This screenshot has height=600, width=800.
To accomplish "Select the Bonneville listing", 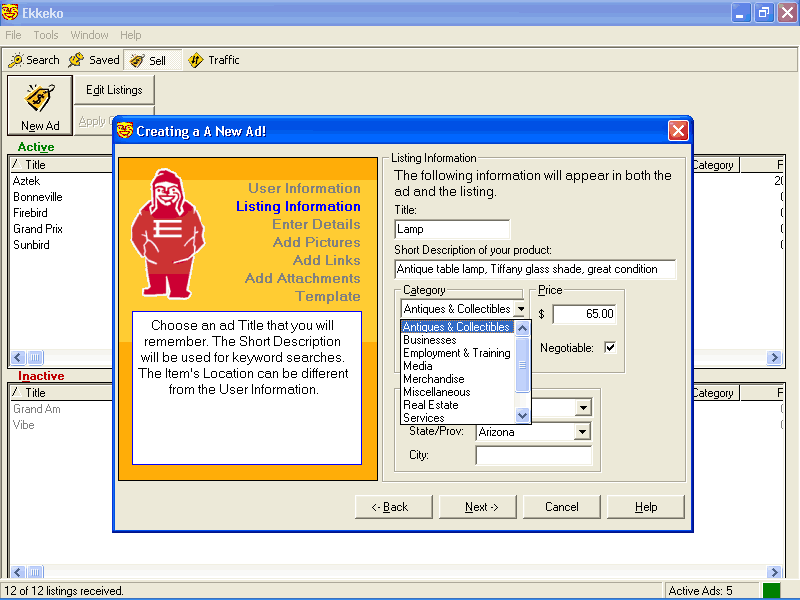I will [x=38, y=197].
